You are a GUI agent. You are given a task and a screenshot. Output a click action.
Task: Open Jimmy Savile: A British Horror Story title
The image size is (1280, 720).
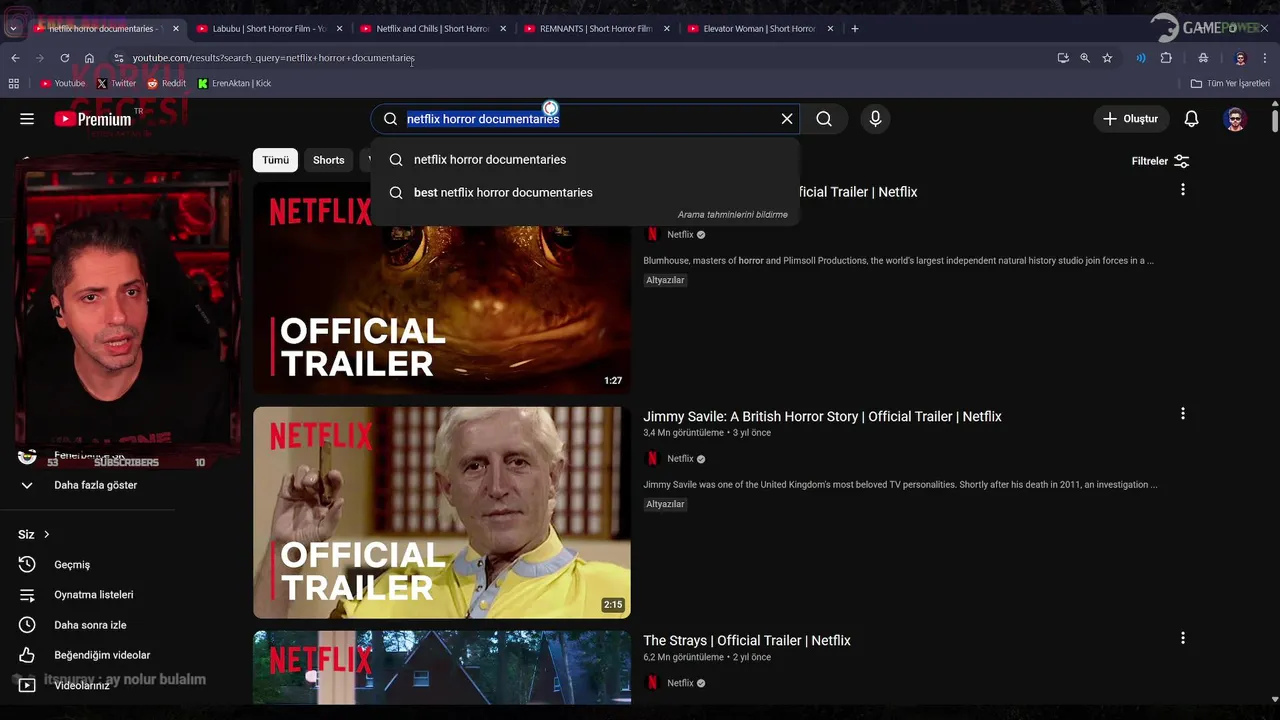pos(822,416)
